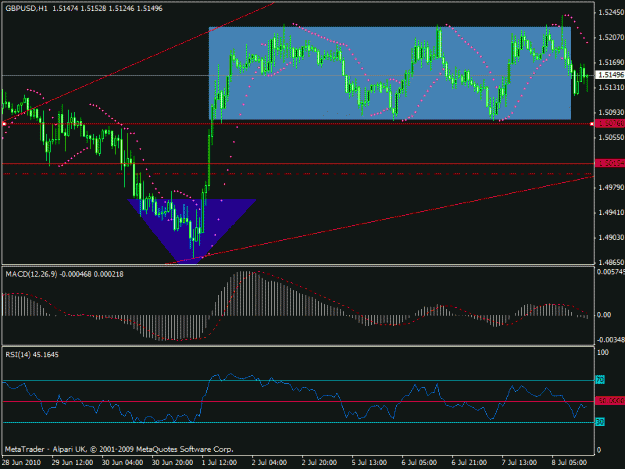625x469 pixels.
Task: Click the time label 6 Jul 21:00
Action: [469, 462]
